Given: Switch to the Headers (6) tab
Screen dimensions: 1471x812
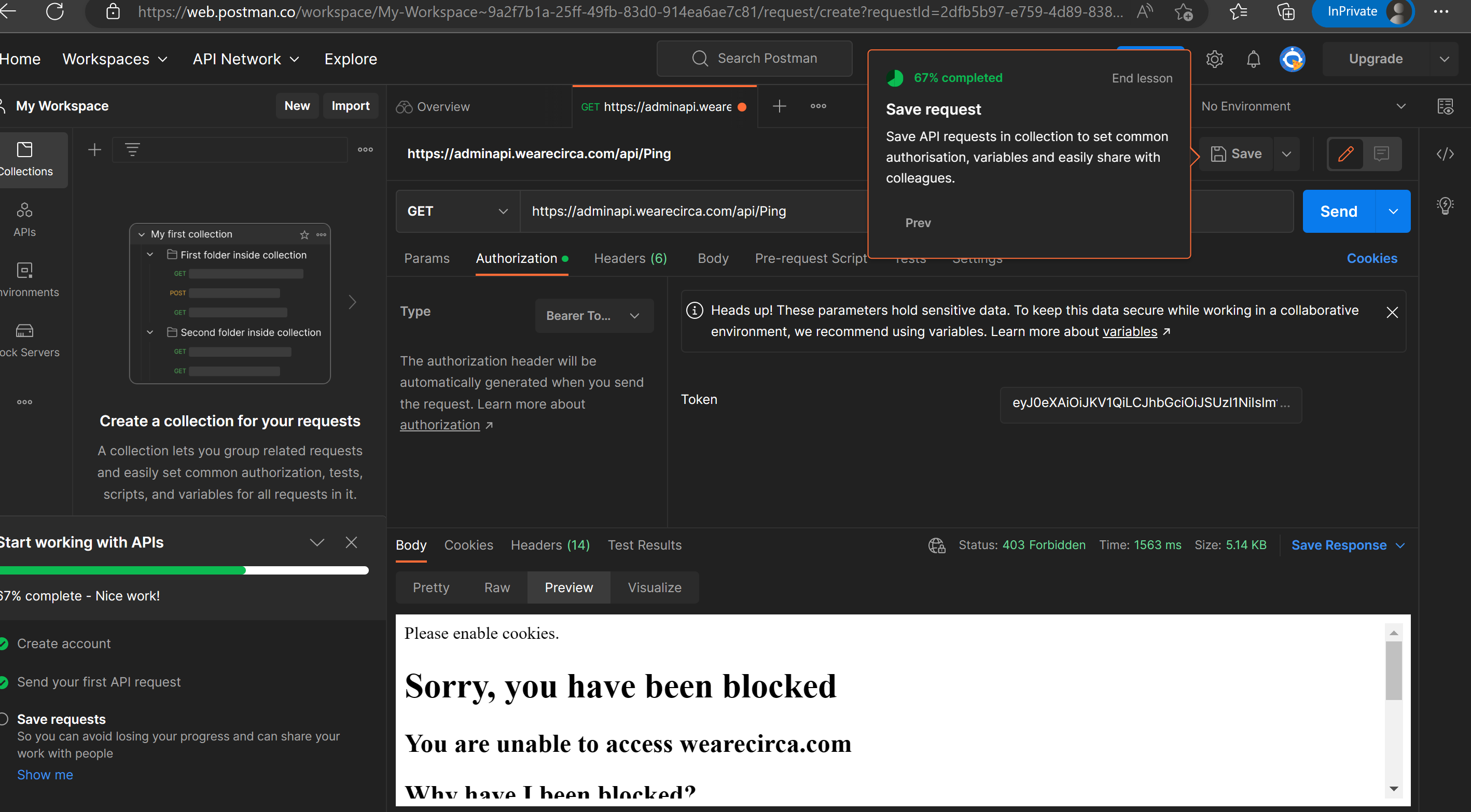Looking at the screenshot, I should click(630, 259).
